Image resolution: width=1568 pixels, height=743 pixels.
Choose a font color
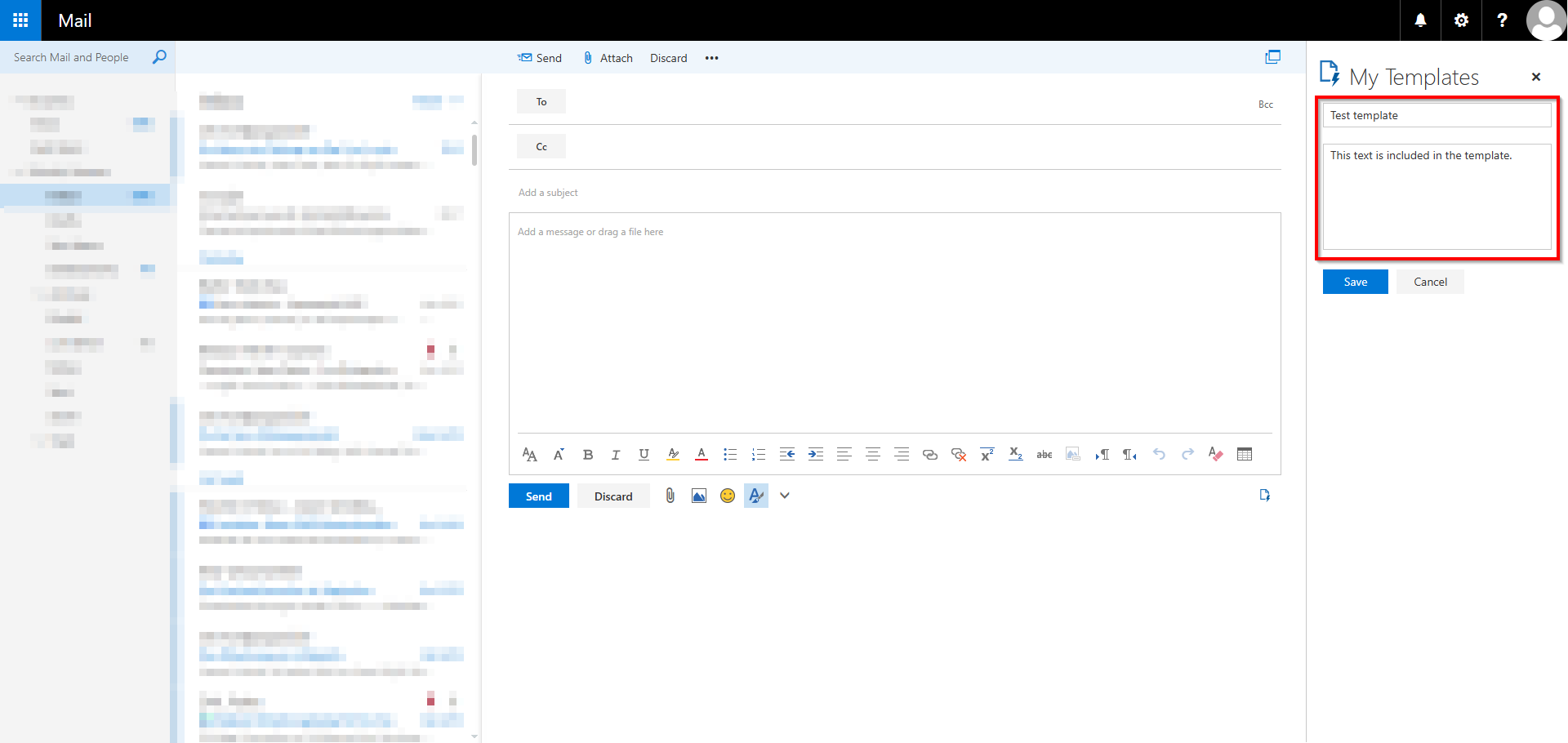coord(701,454)
